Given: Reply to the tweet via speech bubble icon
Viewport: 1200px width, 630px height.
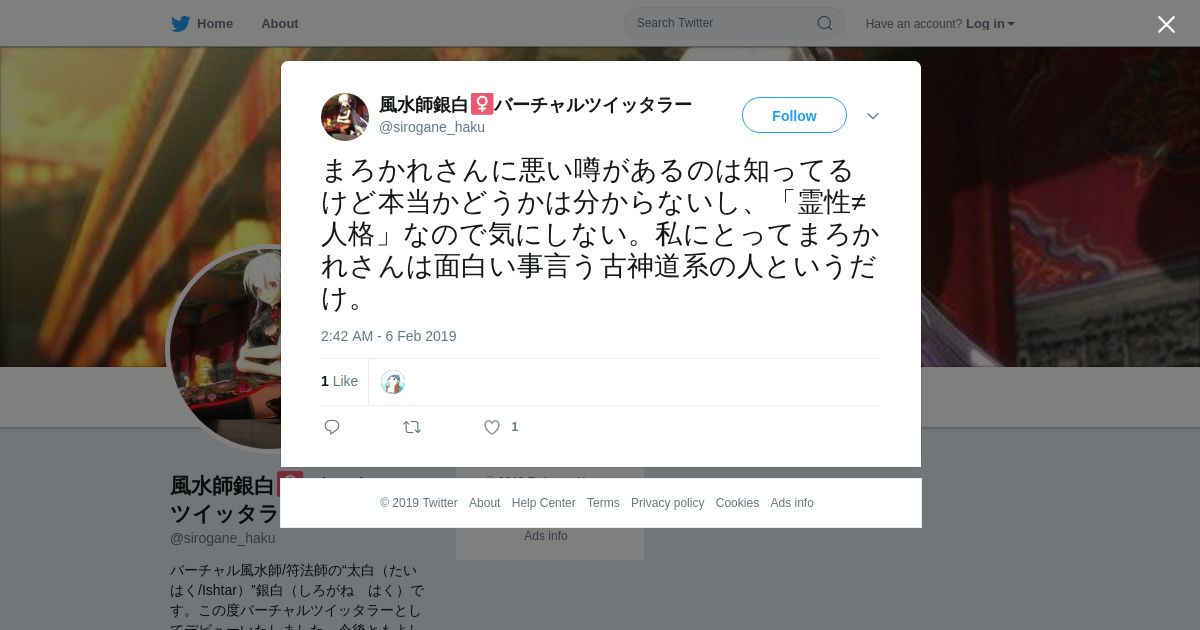Looking at the screenshot, I should click(x=332, y=427).
